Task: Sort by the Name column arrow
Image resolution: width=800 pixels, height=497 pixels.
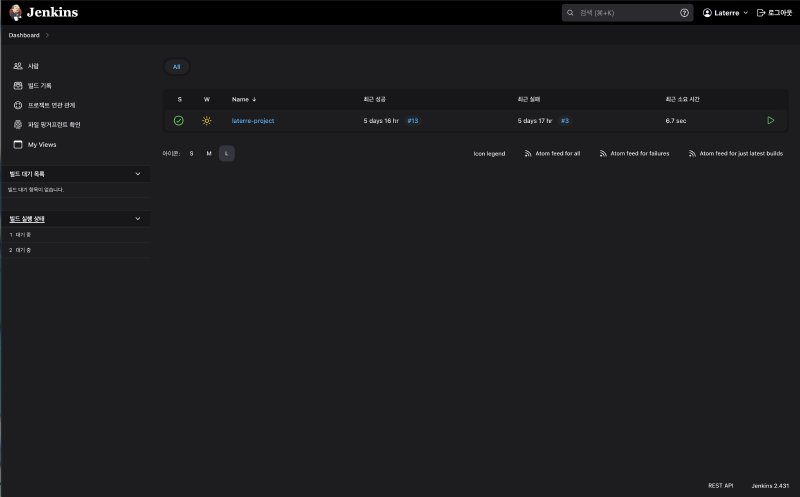Action: tap(254, 100)
